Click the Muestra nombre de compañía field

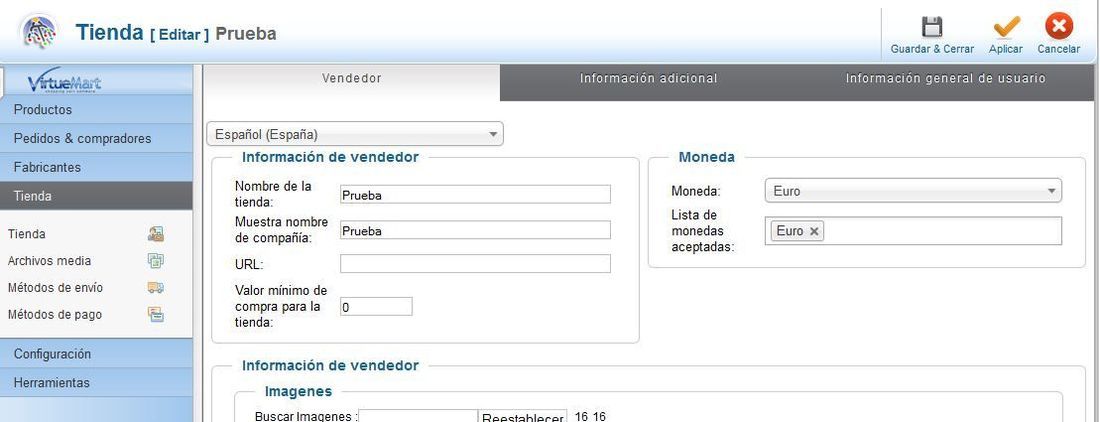(475, 230)
